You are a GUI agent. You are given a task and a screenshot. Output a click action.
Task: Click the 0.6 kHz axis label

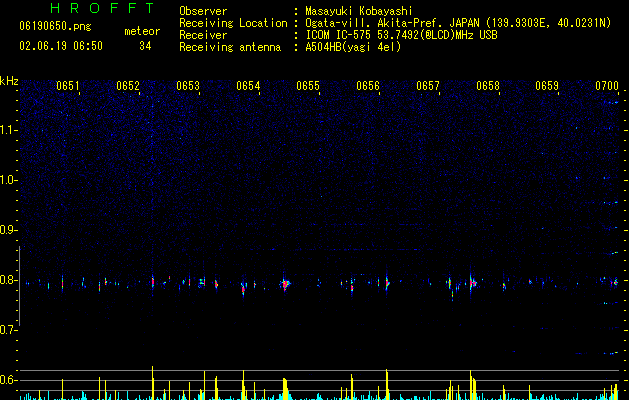(9, 380)
